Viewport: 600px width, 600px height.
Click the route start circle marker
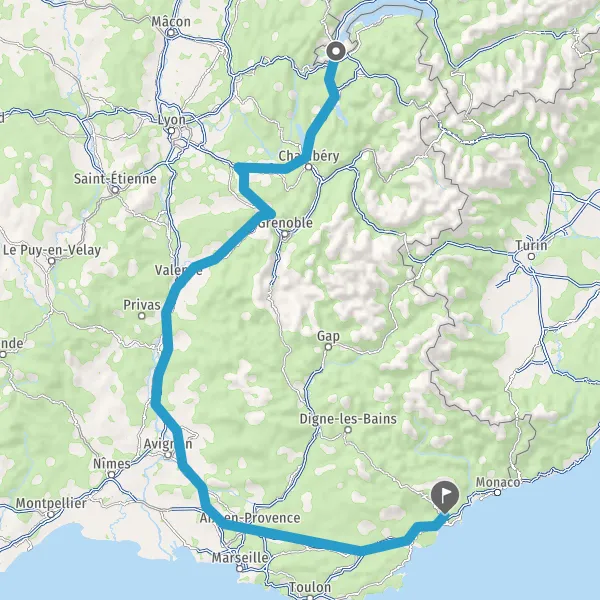336,51
